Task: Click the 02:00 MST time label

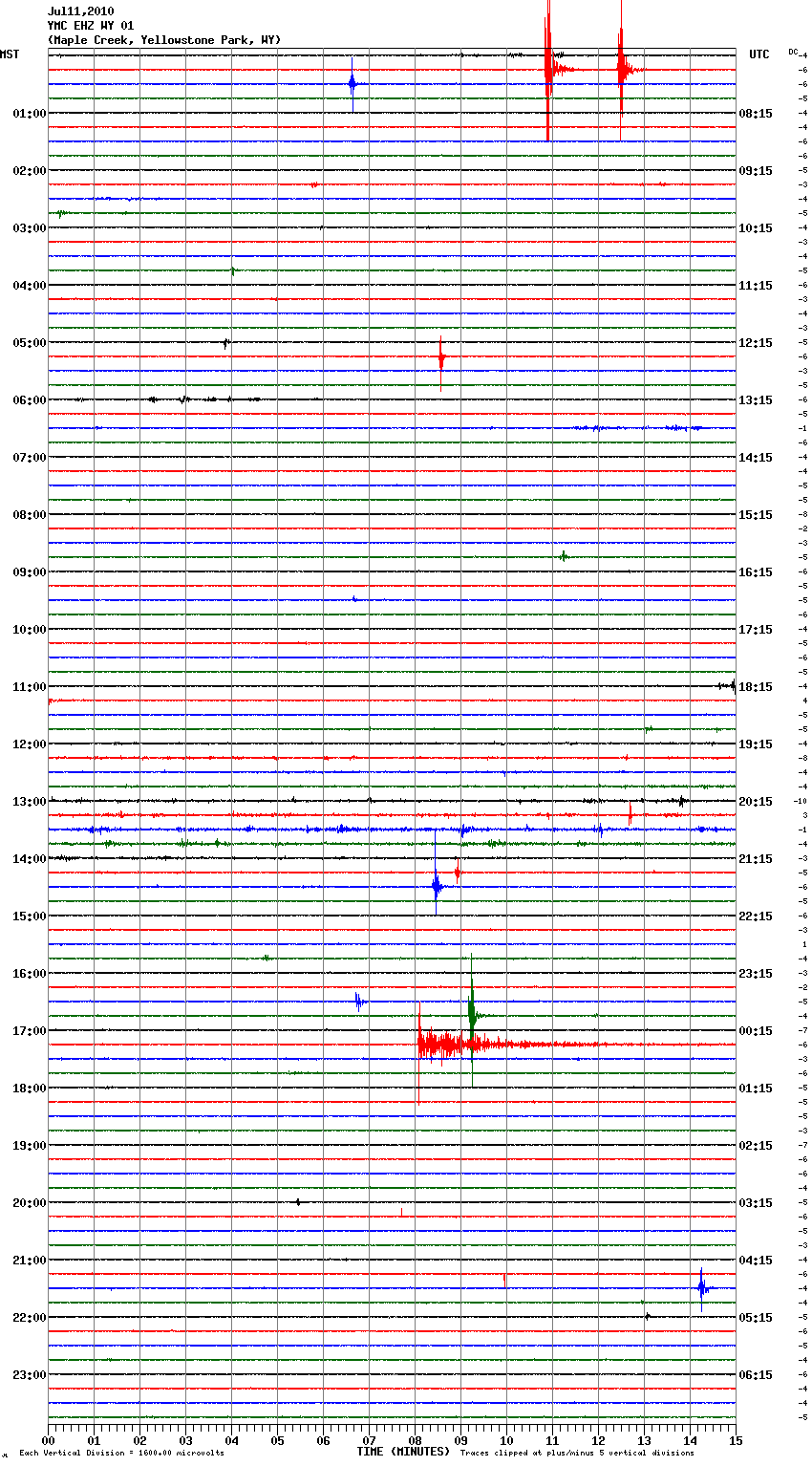Action: 30,170
